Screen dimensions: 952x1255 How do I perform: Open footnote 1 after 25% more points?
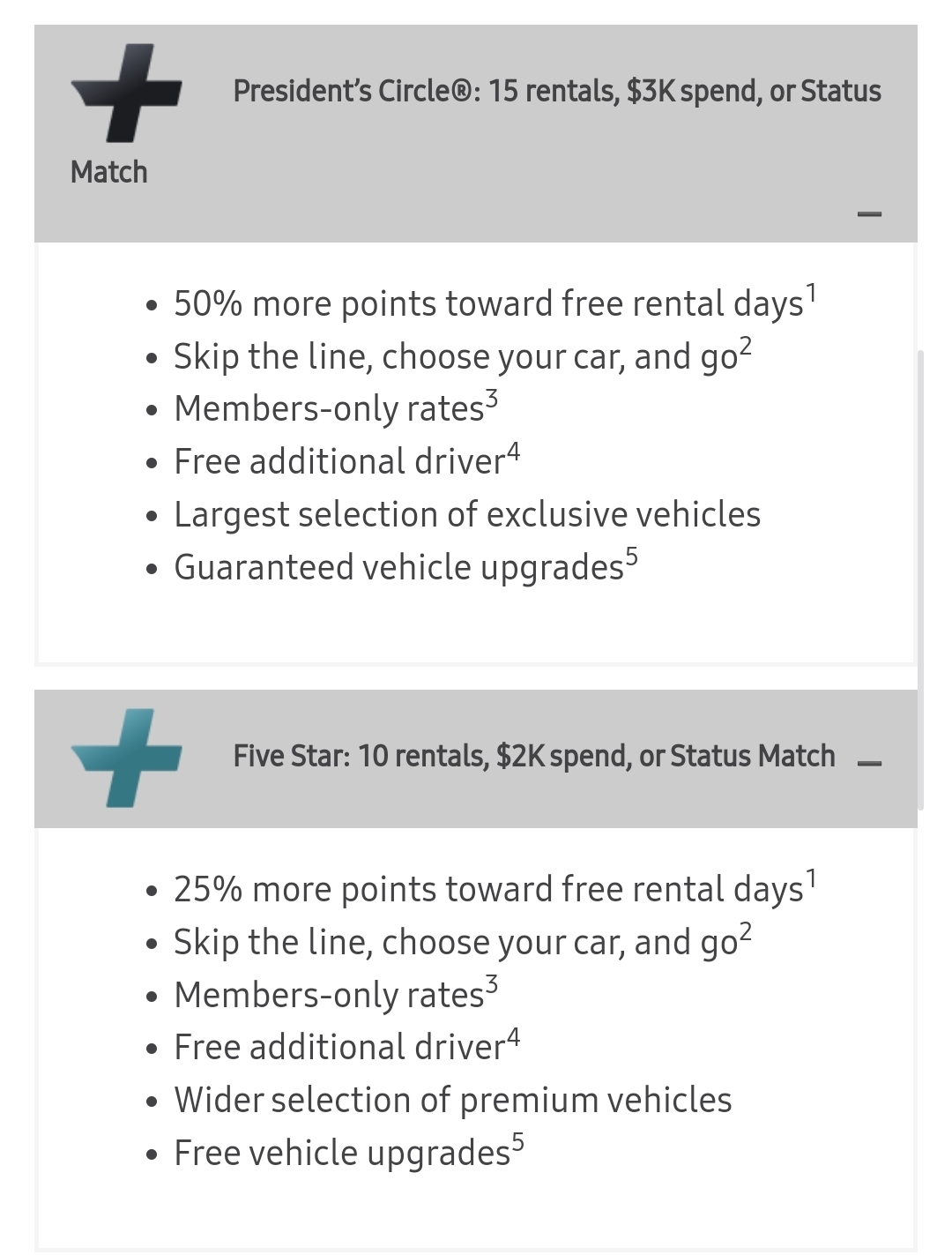pyautogui.click(x=811, y=878)
